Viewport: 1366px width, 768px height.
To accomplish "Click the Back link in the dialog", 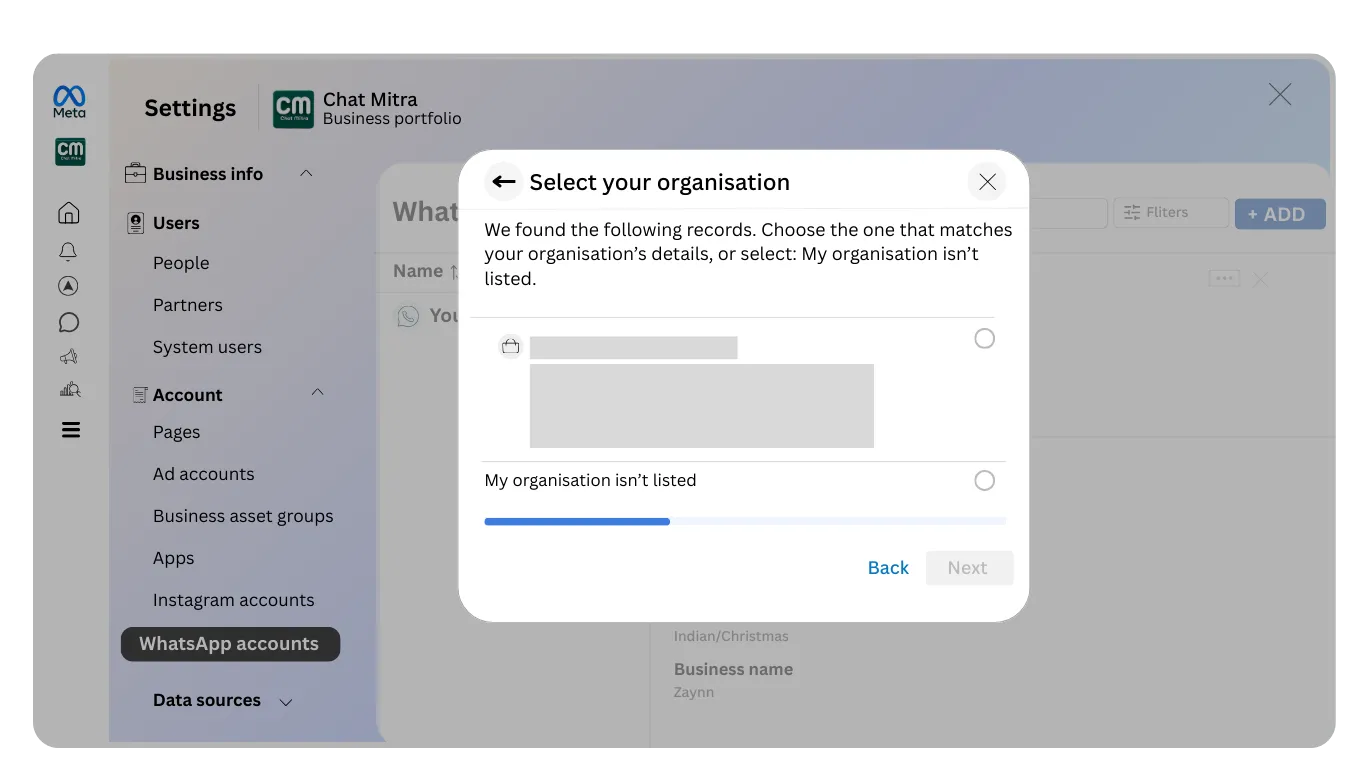I will tap(887, 567).
